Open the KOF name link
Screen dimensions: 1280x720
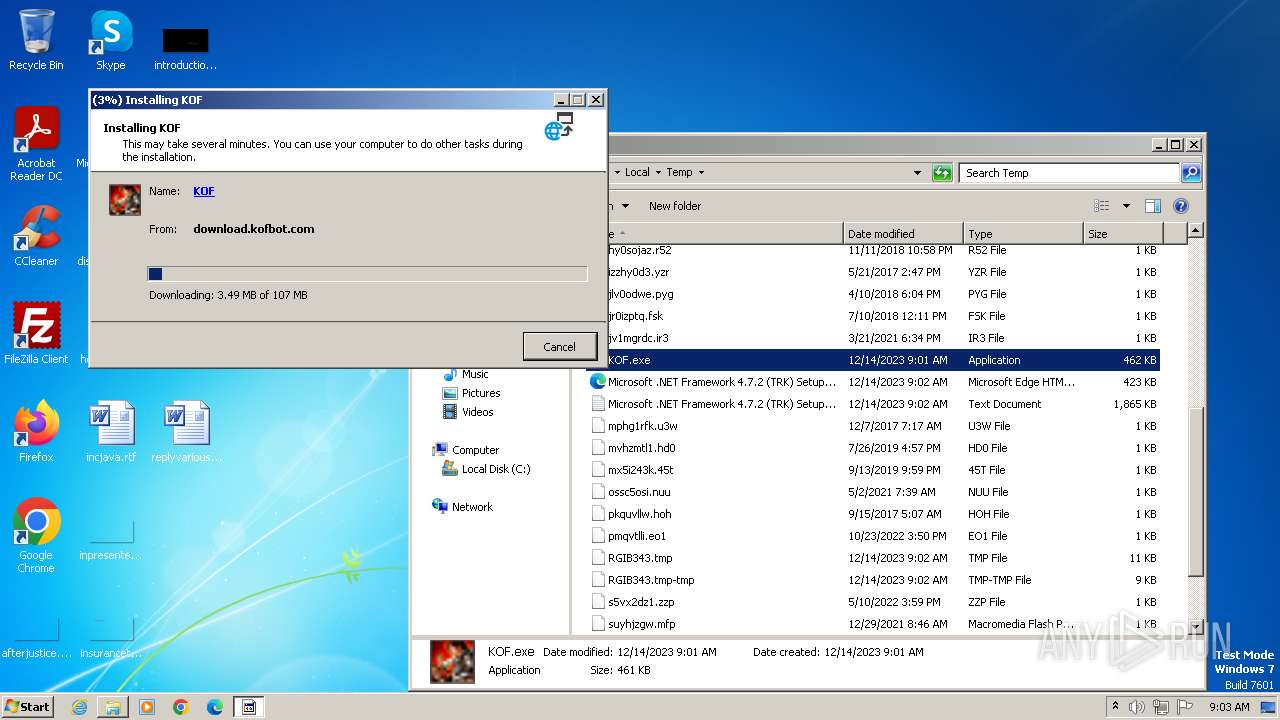click(x=204, y=191)
